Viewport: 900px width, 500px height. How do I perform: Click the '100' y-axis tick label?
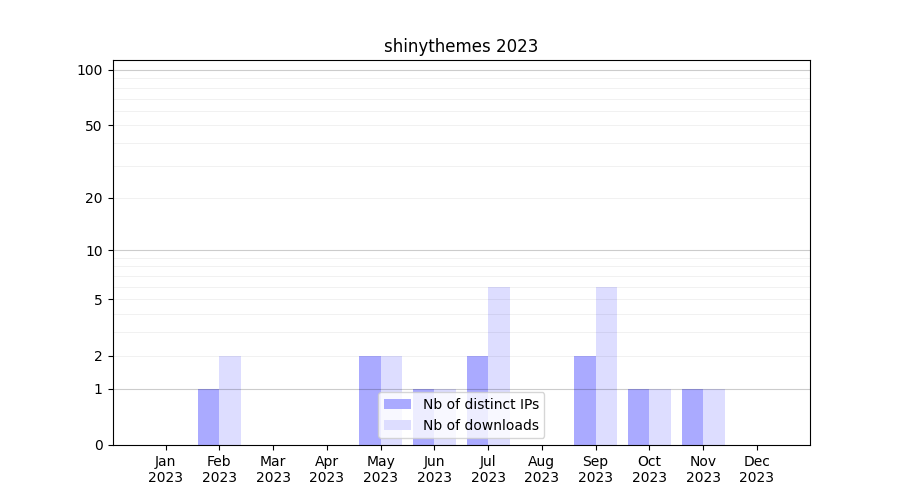point(90,70)
